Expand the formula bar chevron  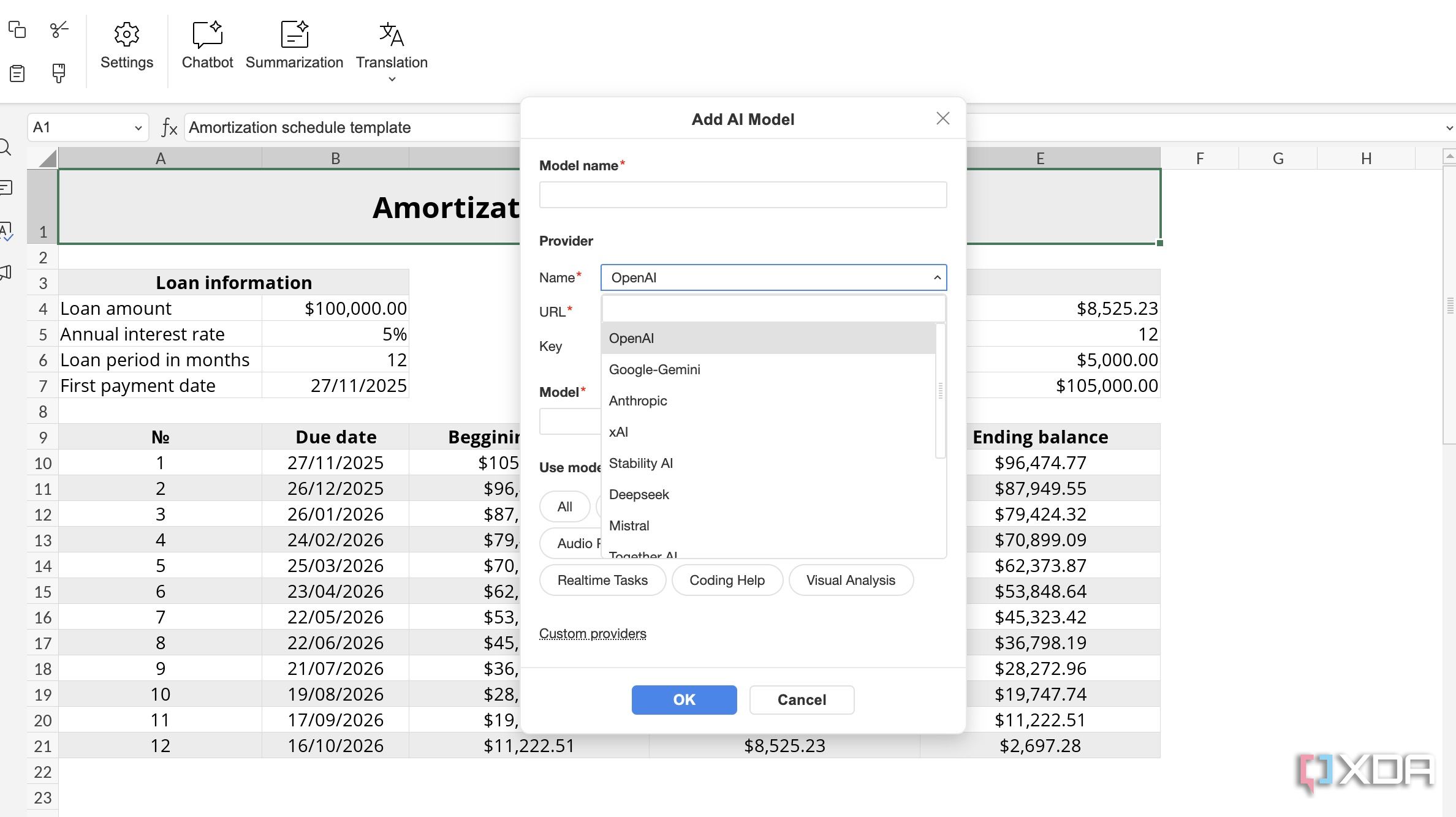point(1449,128)
